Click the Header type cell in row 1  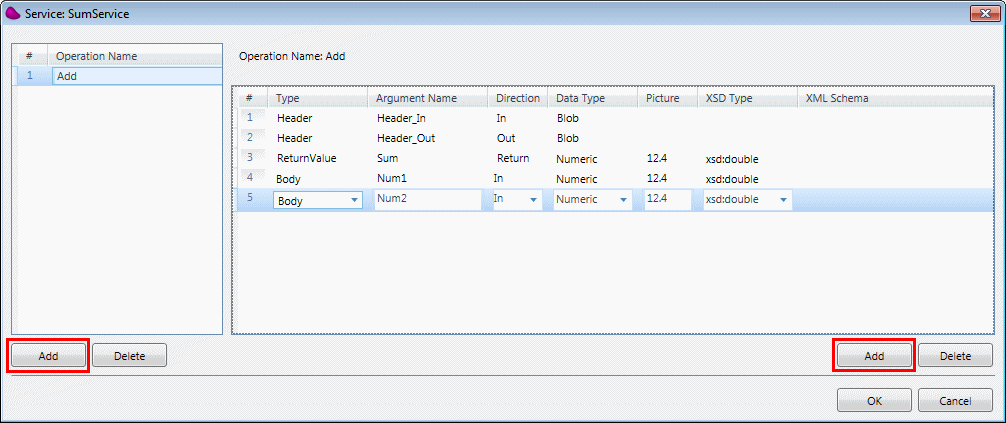(294, 118)
